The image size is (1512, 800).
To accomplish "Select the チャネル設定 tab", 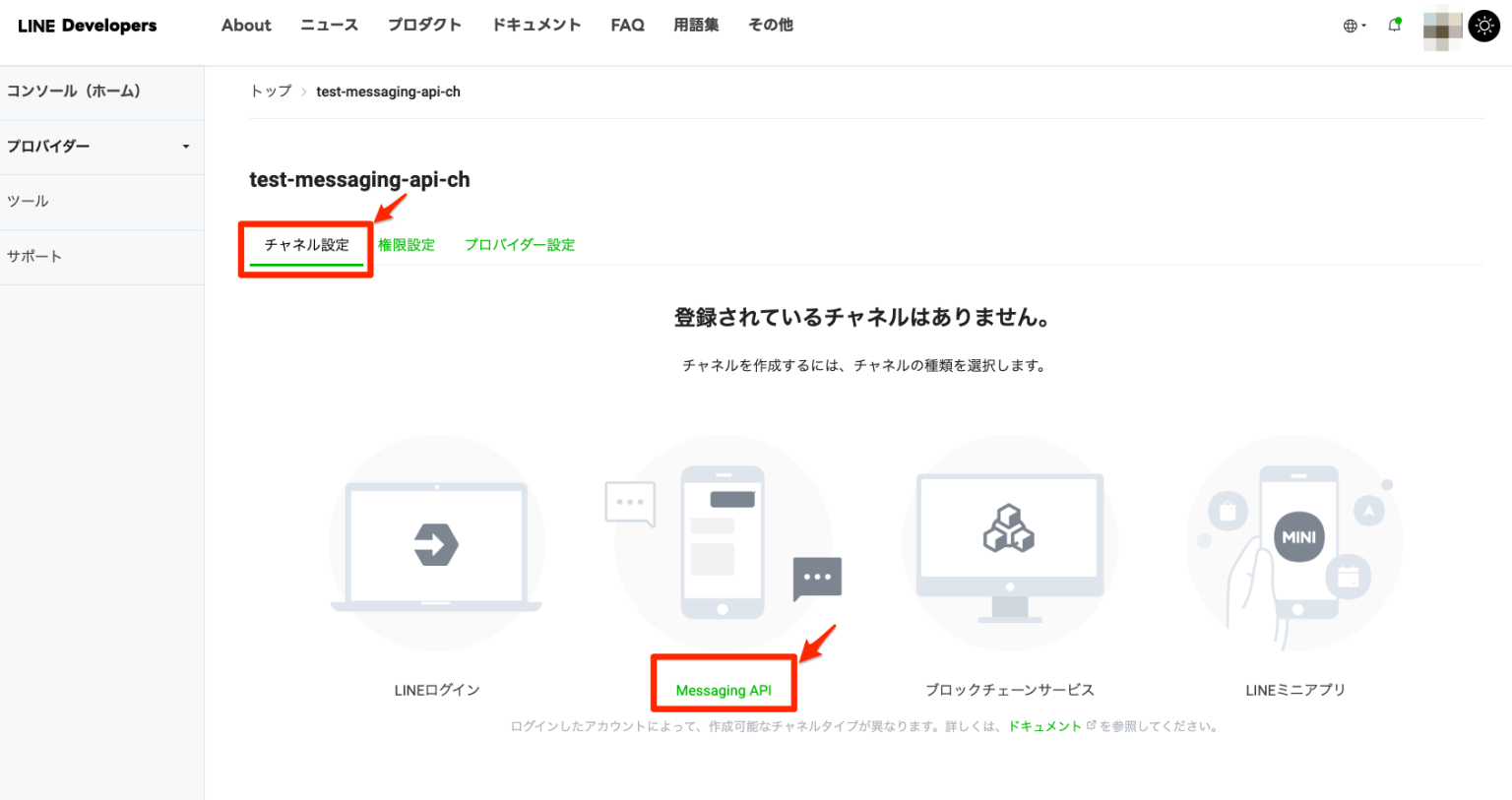I will [x=305, y=244].
